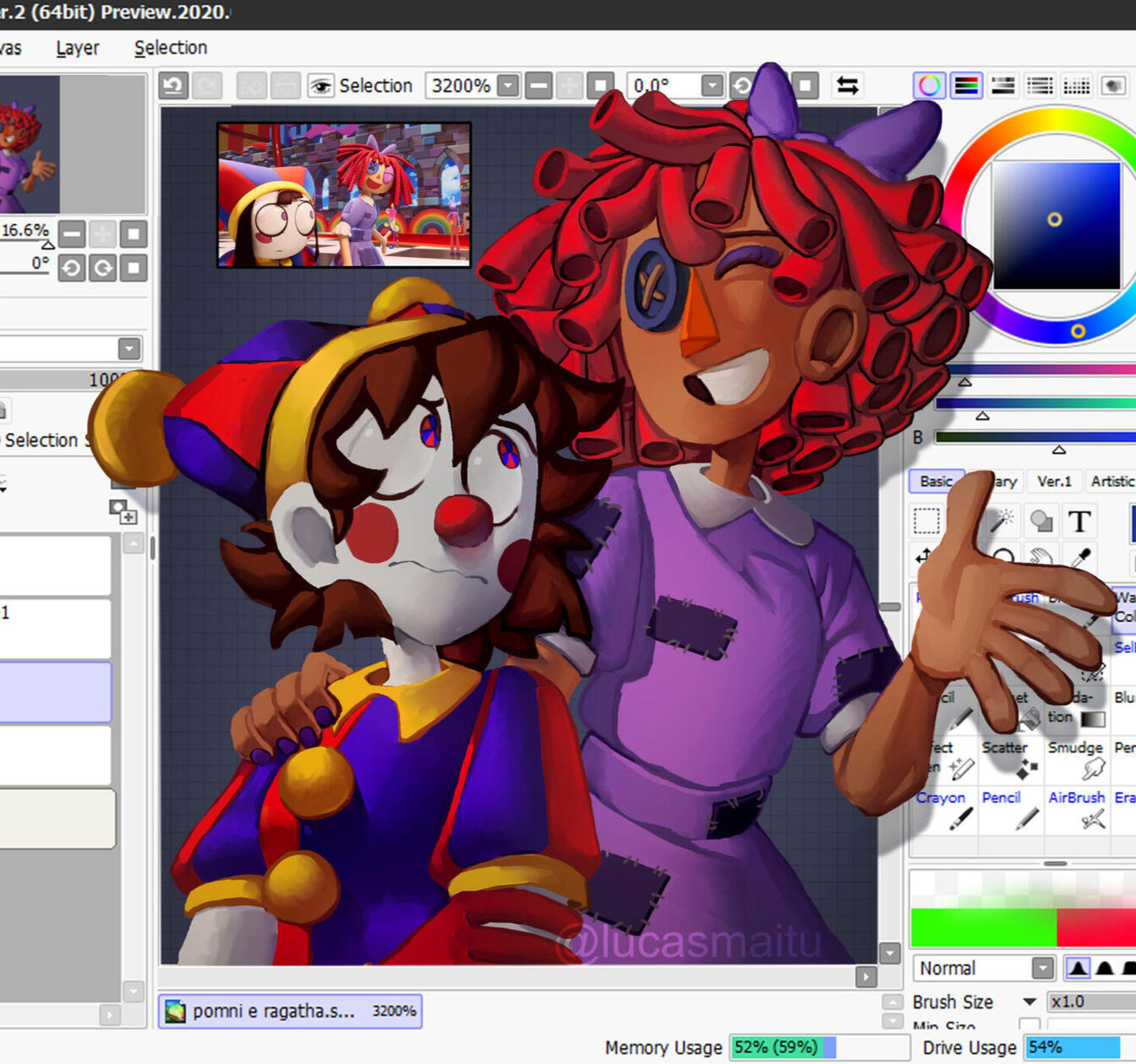Reset canvas rotation with the toolbar square button
Viewport: 1136px width, 1064px height.
tap(806, 85)
